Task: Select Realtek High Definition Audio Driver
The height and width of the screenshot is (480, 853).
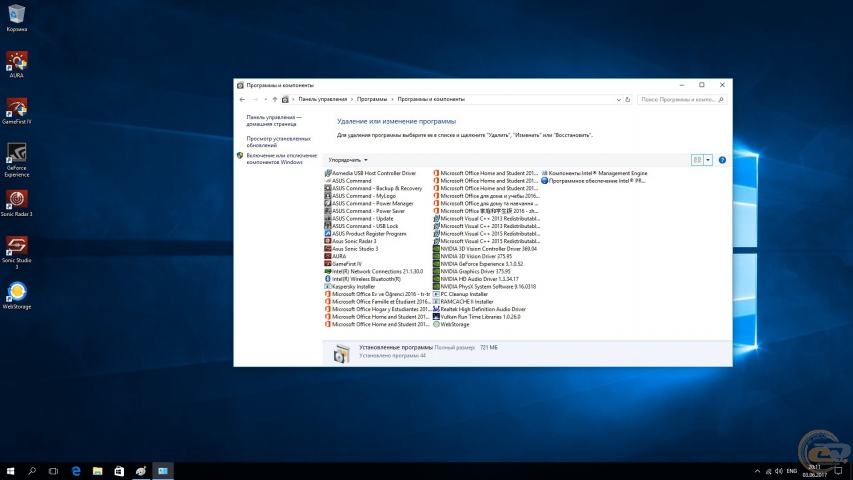Action: tap(479, 309)
